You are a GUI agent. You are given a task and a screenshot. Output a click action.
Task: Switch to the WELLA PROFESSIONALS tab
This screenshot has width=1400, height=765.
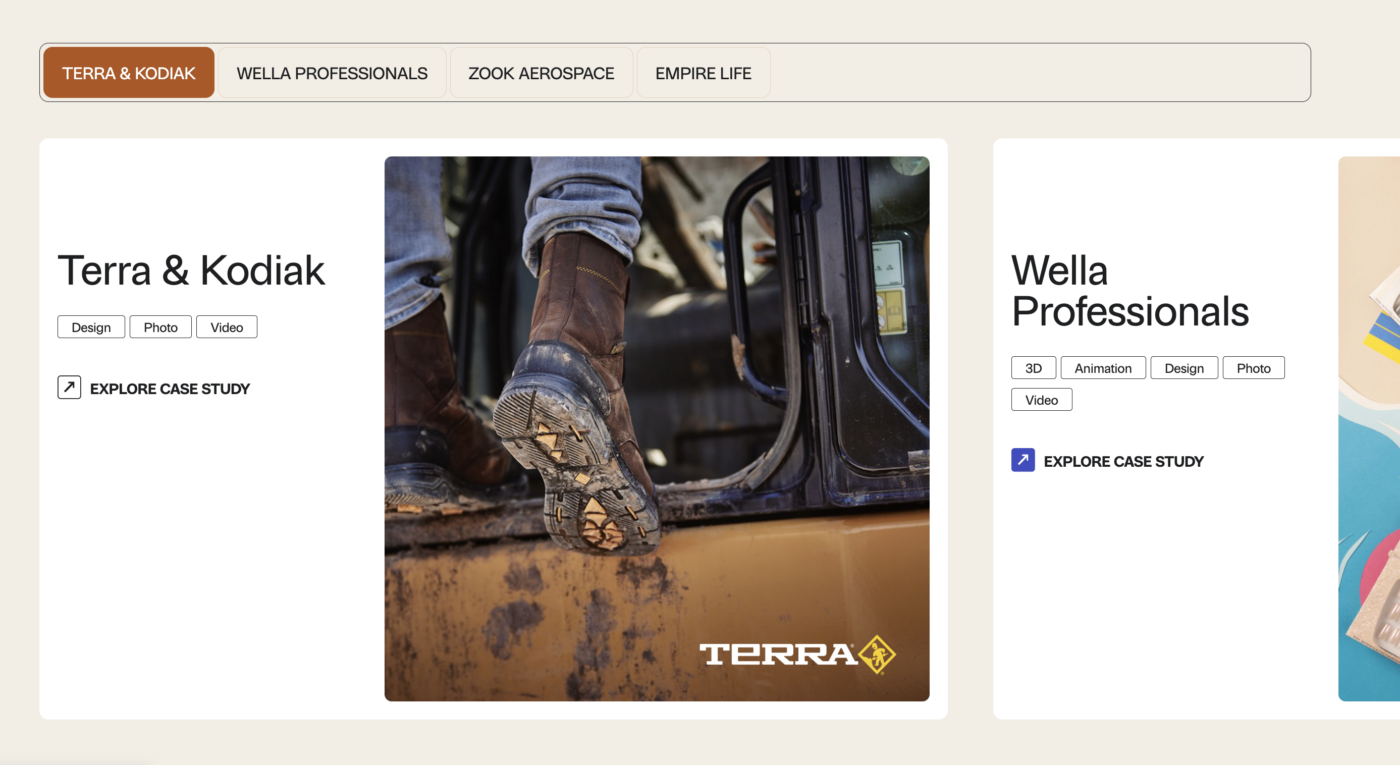(x=332, y=73)
